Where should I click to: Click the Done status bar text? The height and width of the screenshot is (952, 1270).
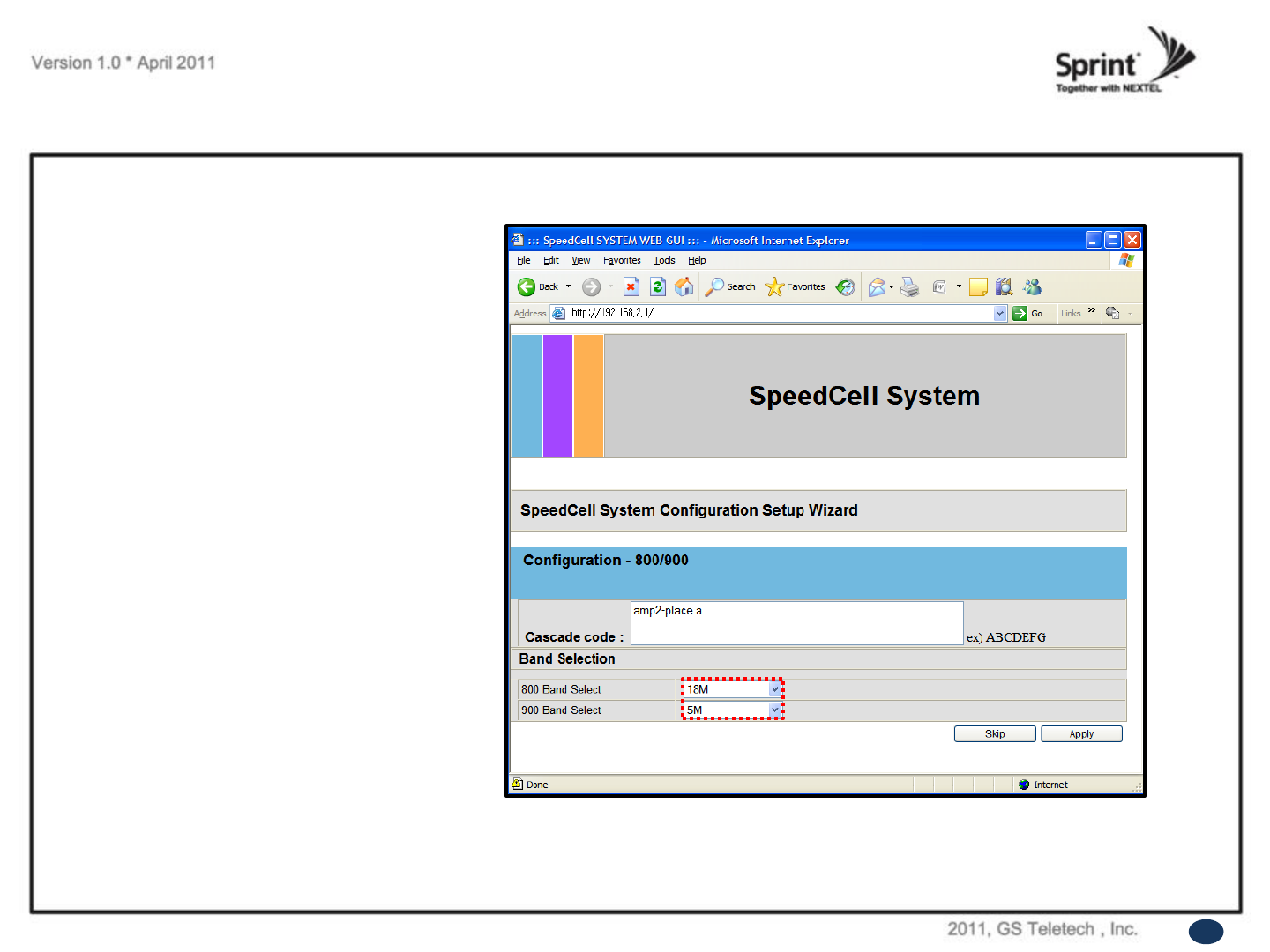(x=537, y=785)
